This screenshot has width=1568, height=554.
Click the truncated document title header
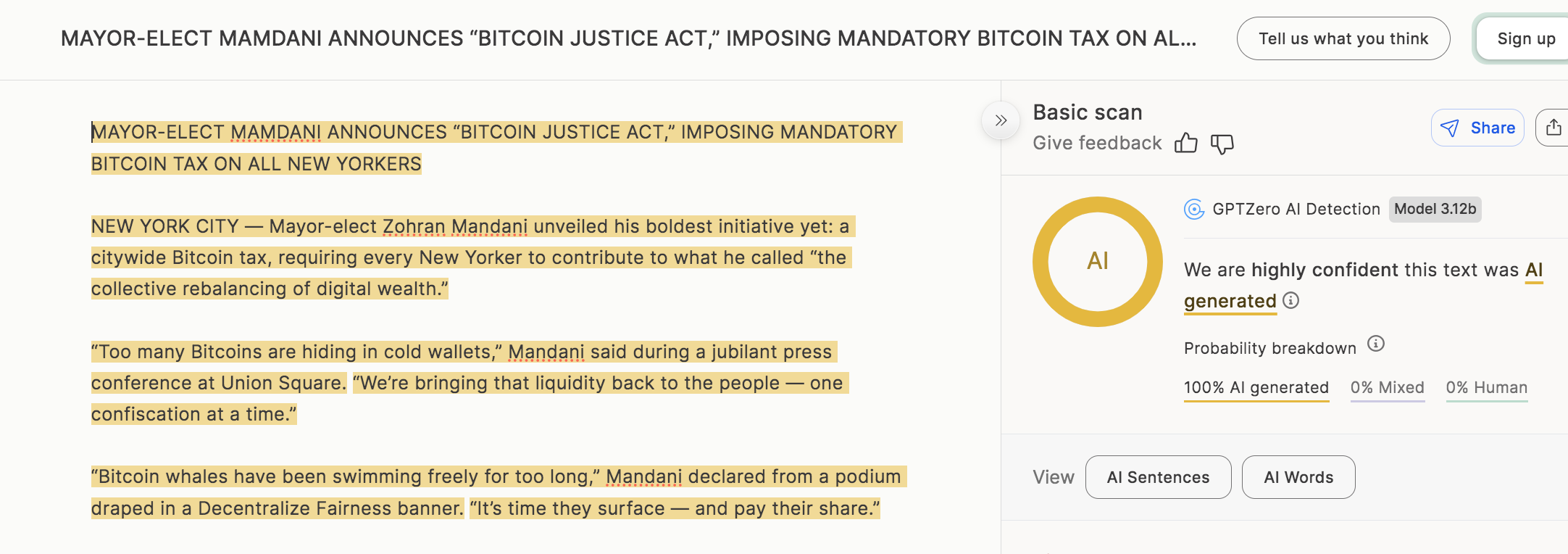[x=628, y=38]
